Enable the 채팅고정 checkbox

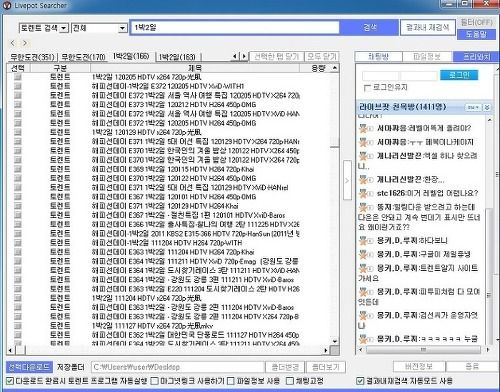point(290,381)
